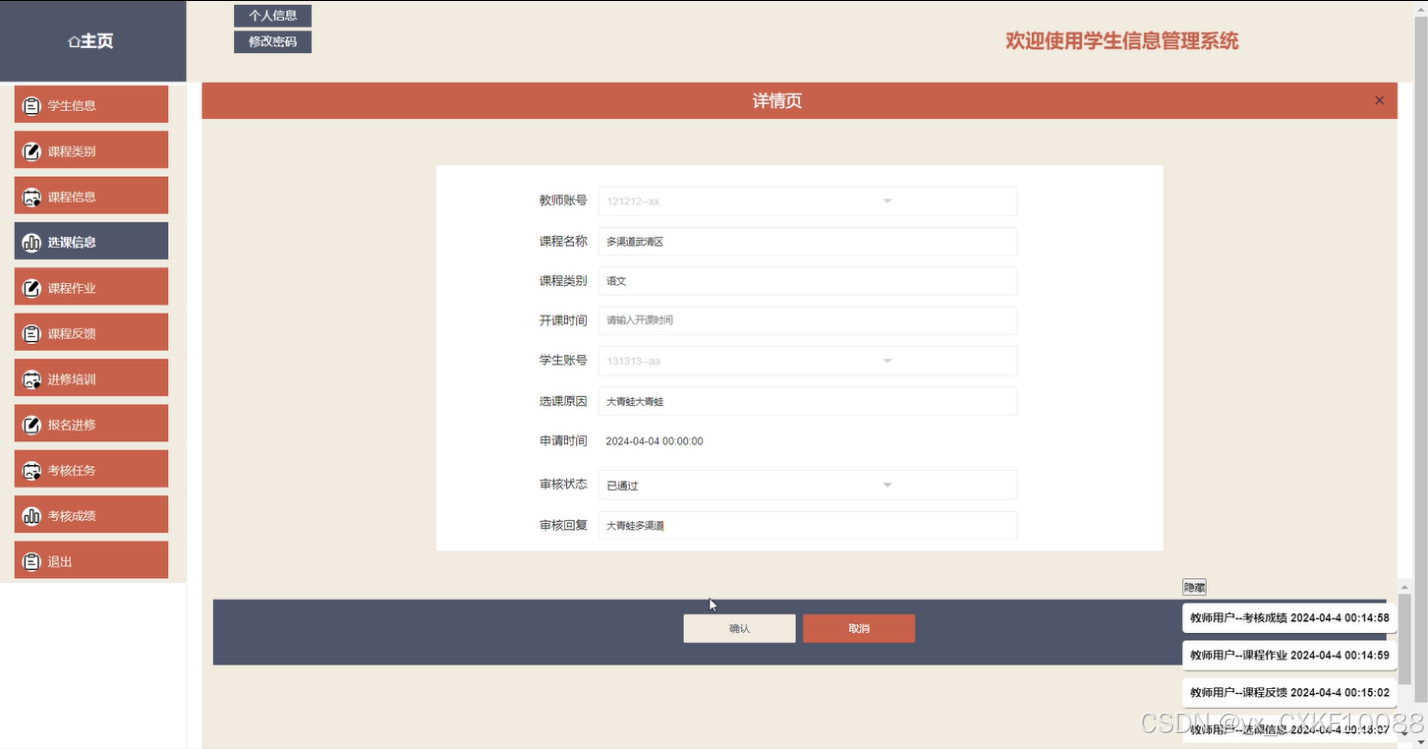The height and width of the screenshot is (749, 1428).
Task: Click the 个人信息 button
Action: click(273, 16)
